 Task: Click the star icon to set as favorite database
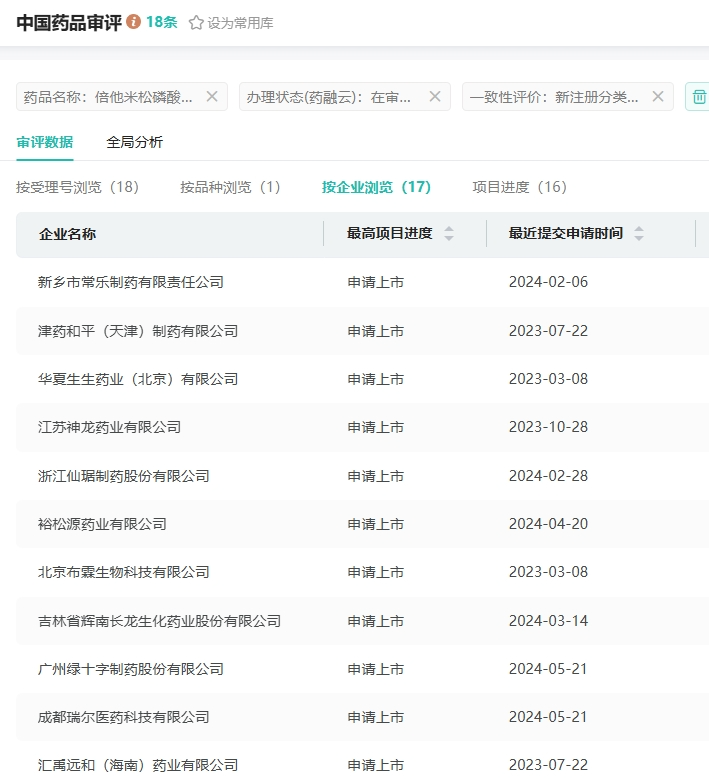click(196, 23)
